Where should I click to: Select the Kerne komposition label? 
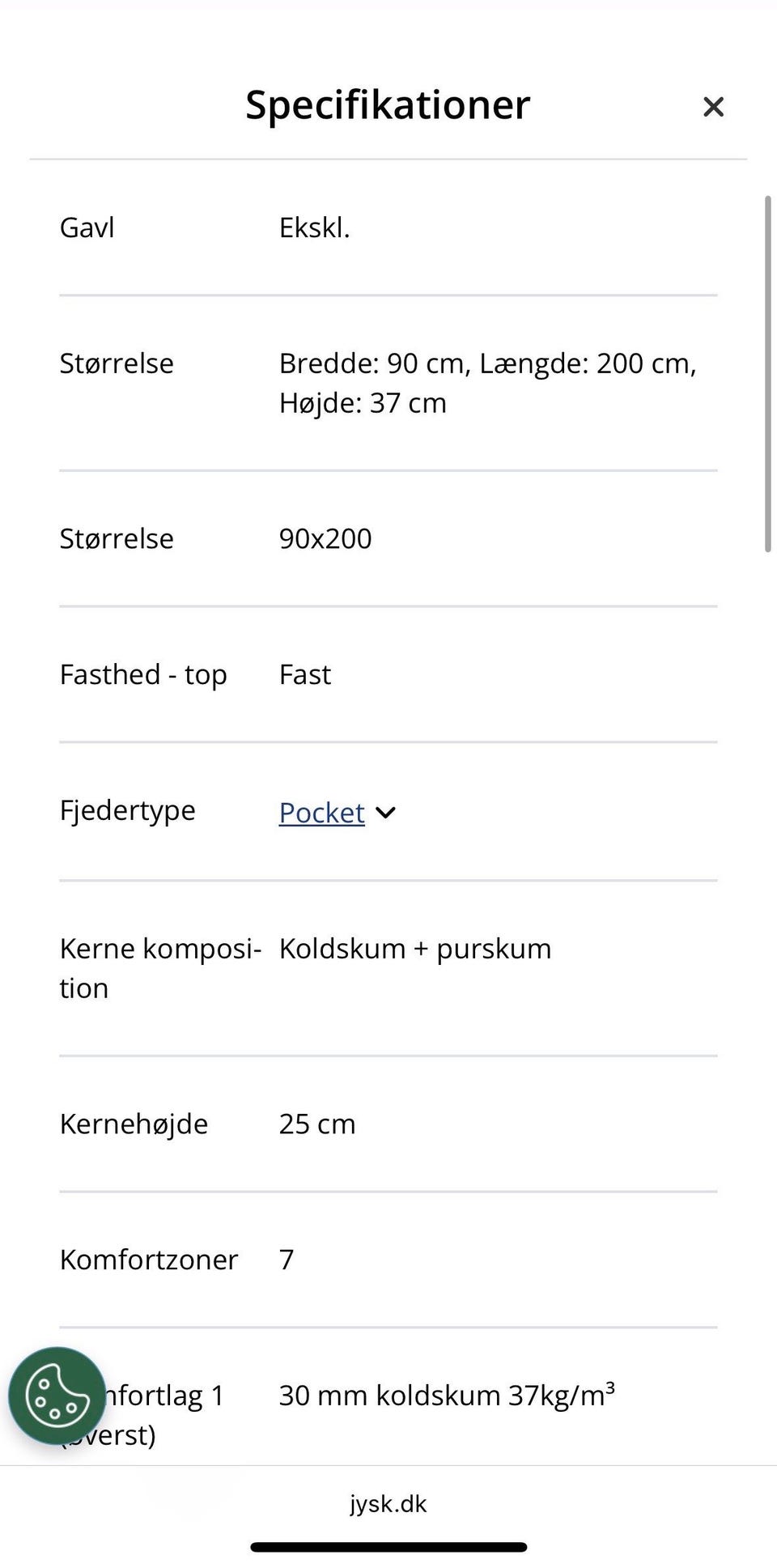point(160,967)
